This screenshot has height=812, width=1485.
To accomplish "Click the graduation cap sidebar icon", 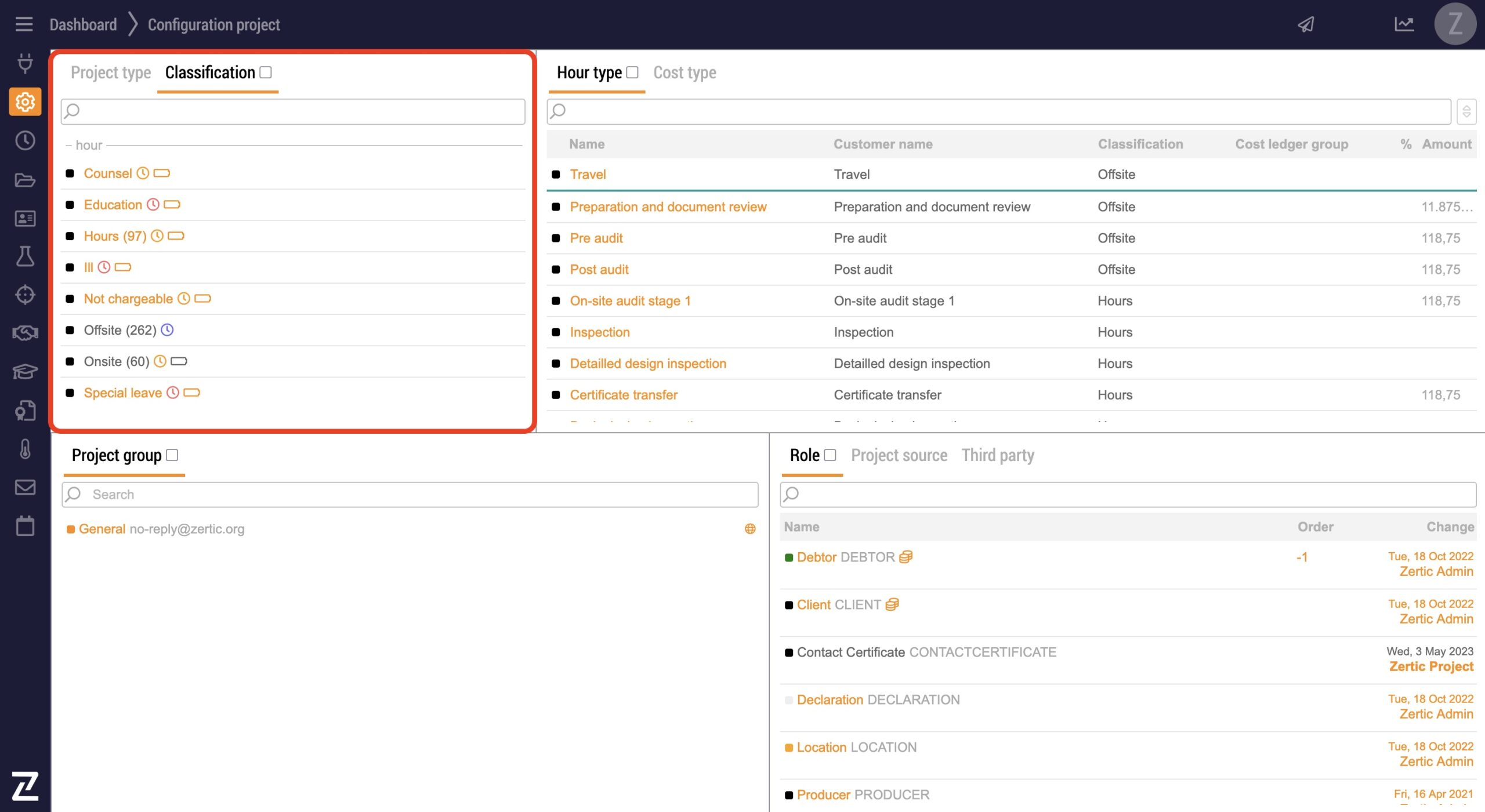I will 25,371.
